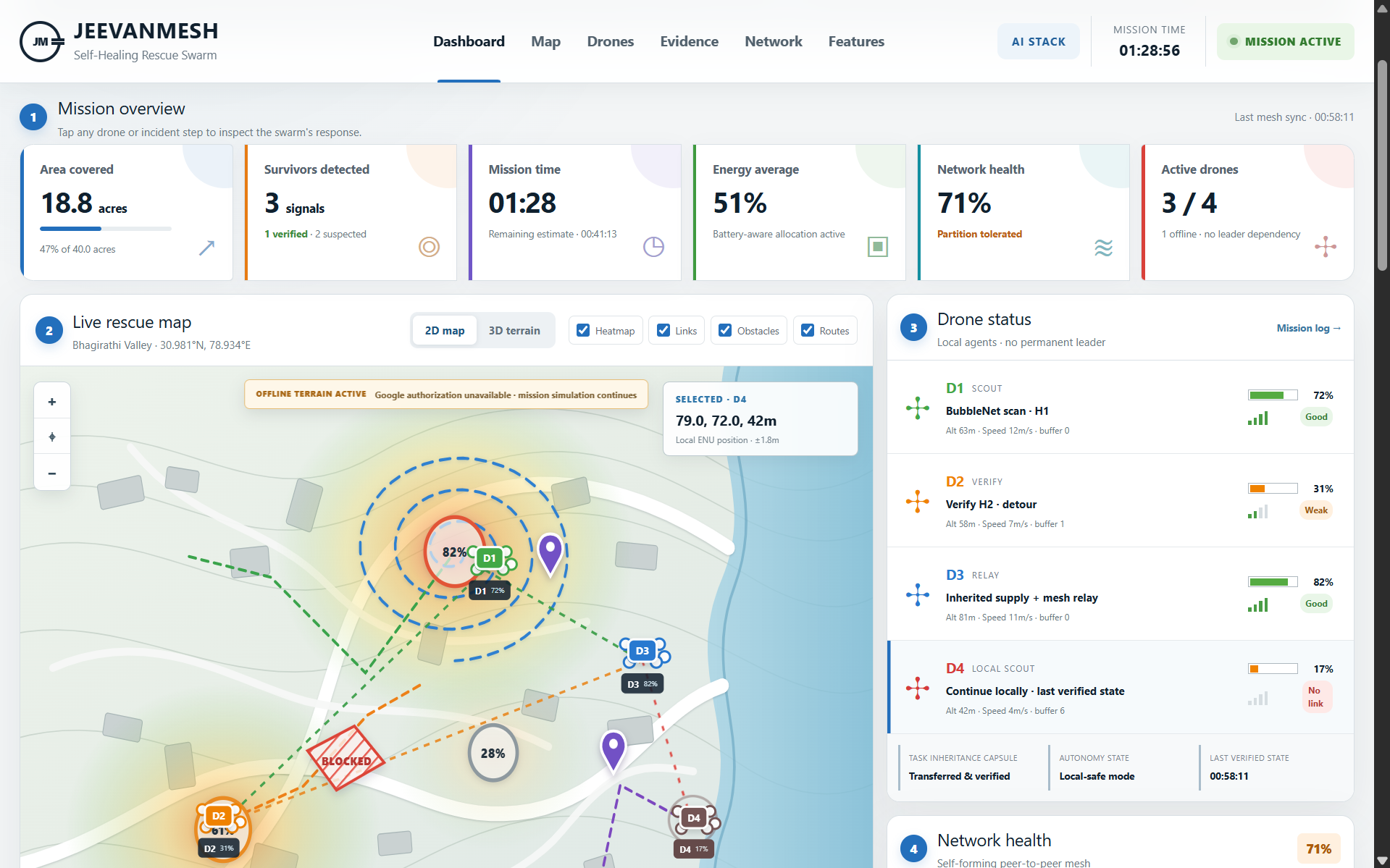Click D4 'No link' status badge
The height and width of the screenshot is (868, 1390).
(1316, 697)
